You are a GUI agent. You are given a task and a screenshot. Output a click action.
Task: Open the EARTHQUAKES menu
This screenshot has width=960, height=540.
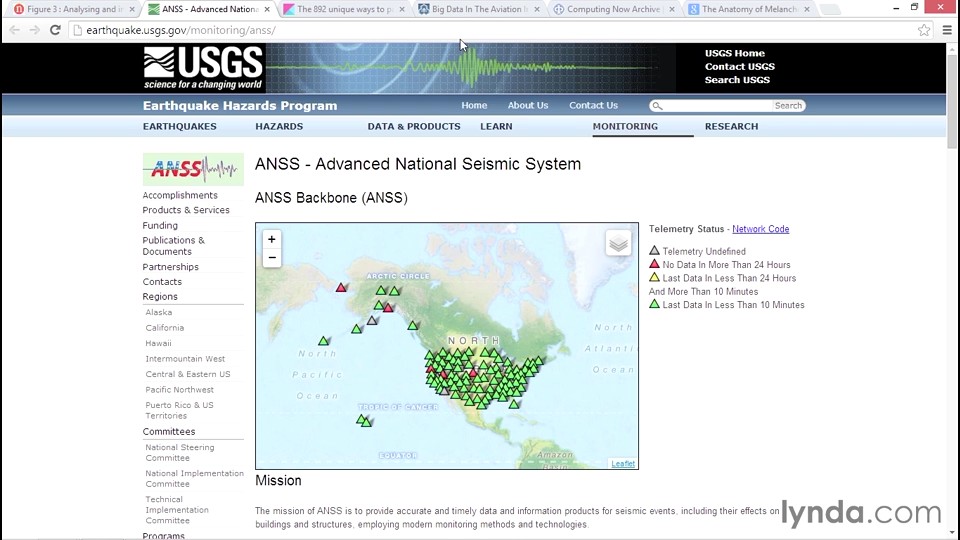tap(179, 126)
